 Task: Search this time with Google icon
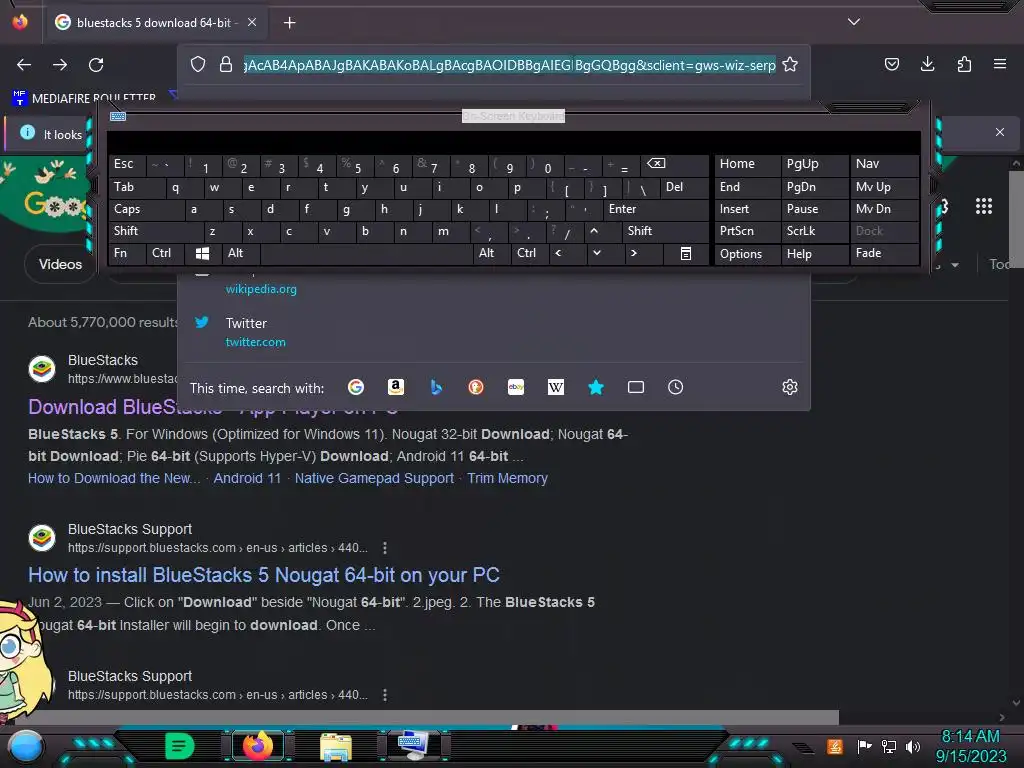356,387
